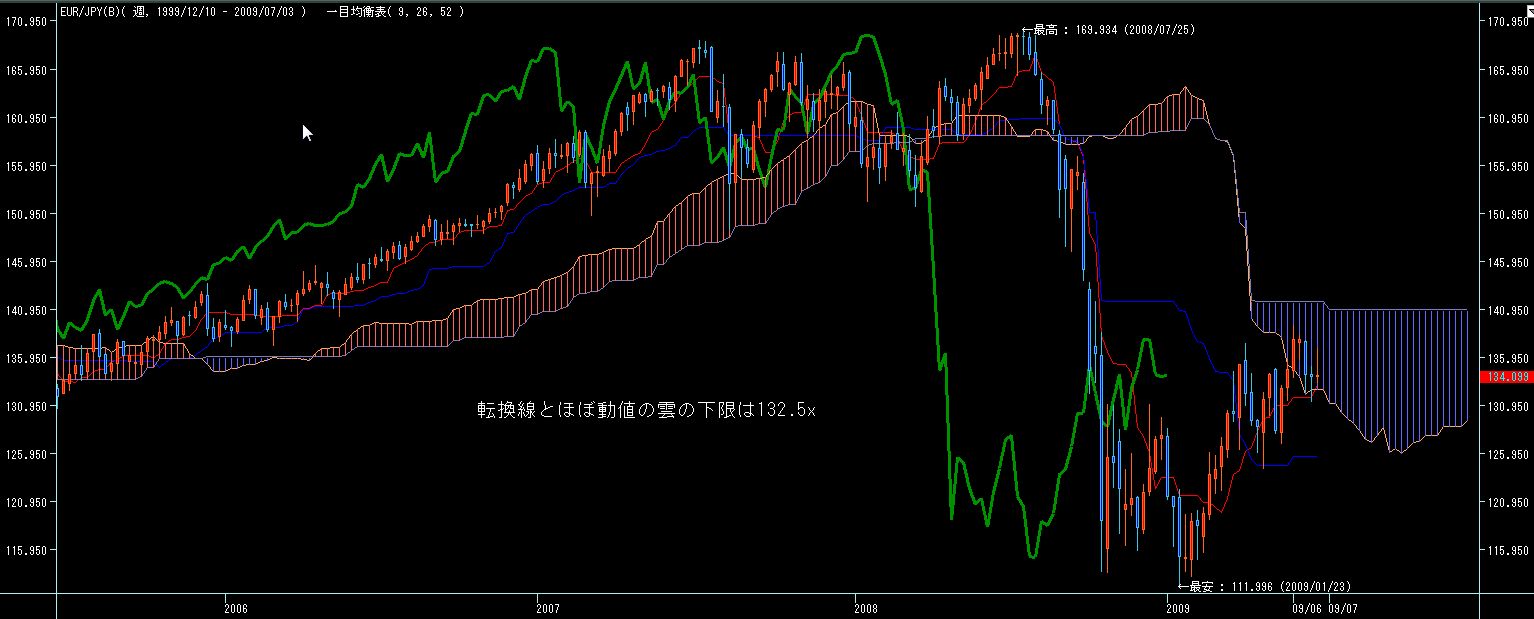Click the 2007 year marker on time axis
Image resolution: width=1534 pixels, height=619 pixels.
pos(546,607)
